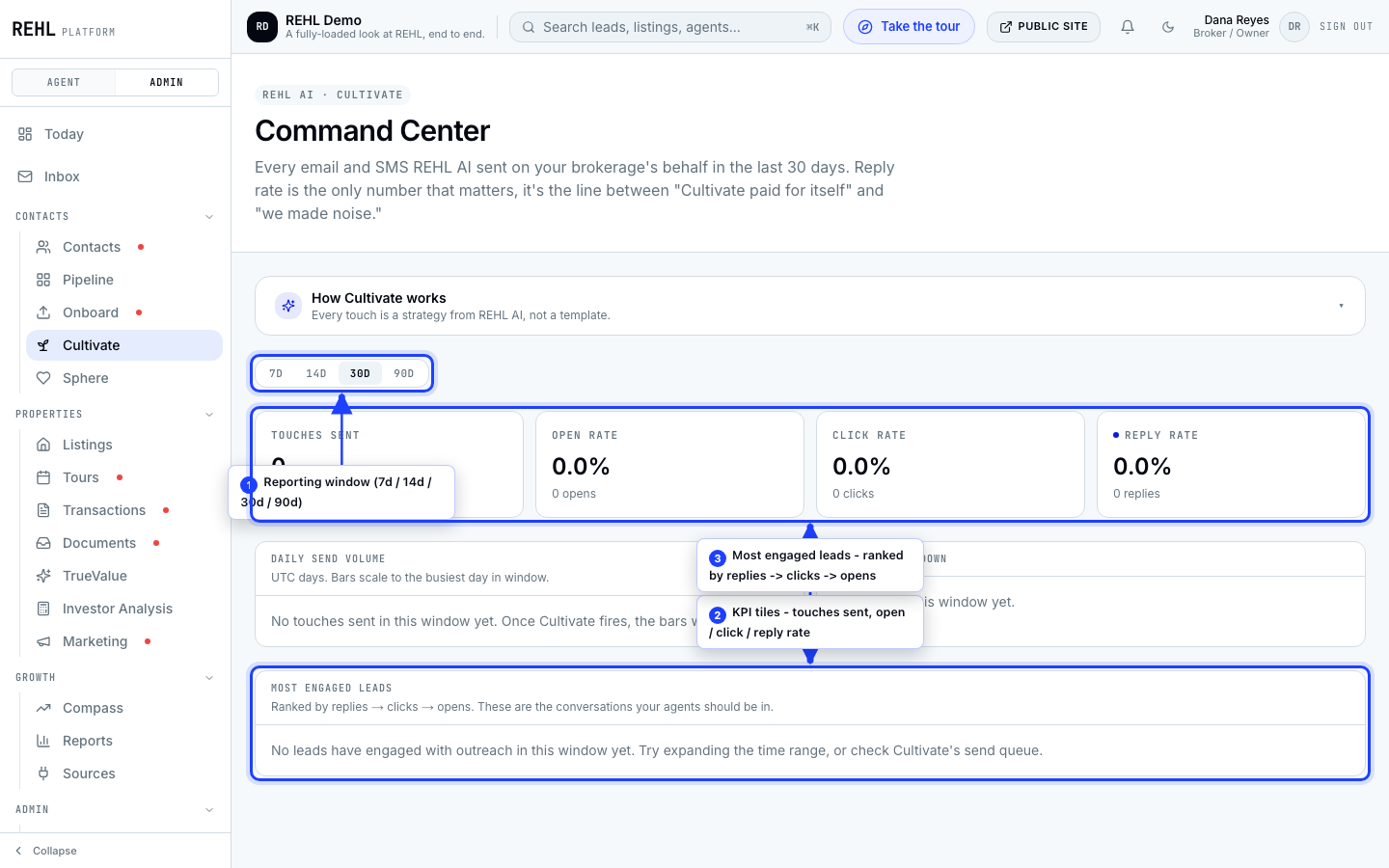The height and width of the screenshot is (868, 1389).
Task: Open the Investor Analysis calculator icon
Action: click(x=43, y=609)
